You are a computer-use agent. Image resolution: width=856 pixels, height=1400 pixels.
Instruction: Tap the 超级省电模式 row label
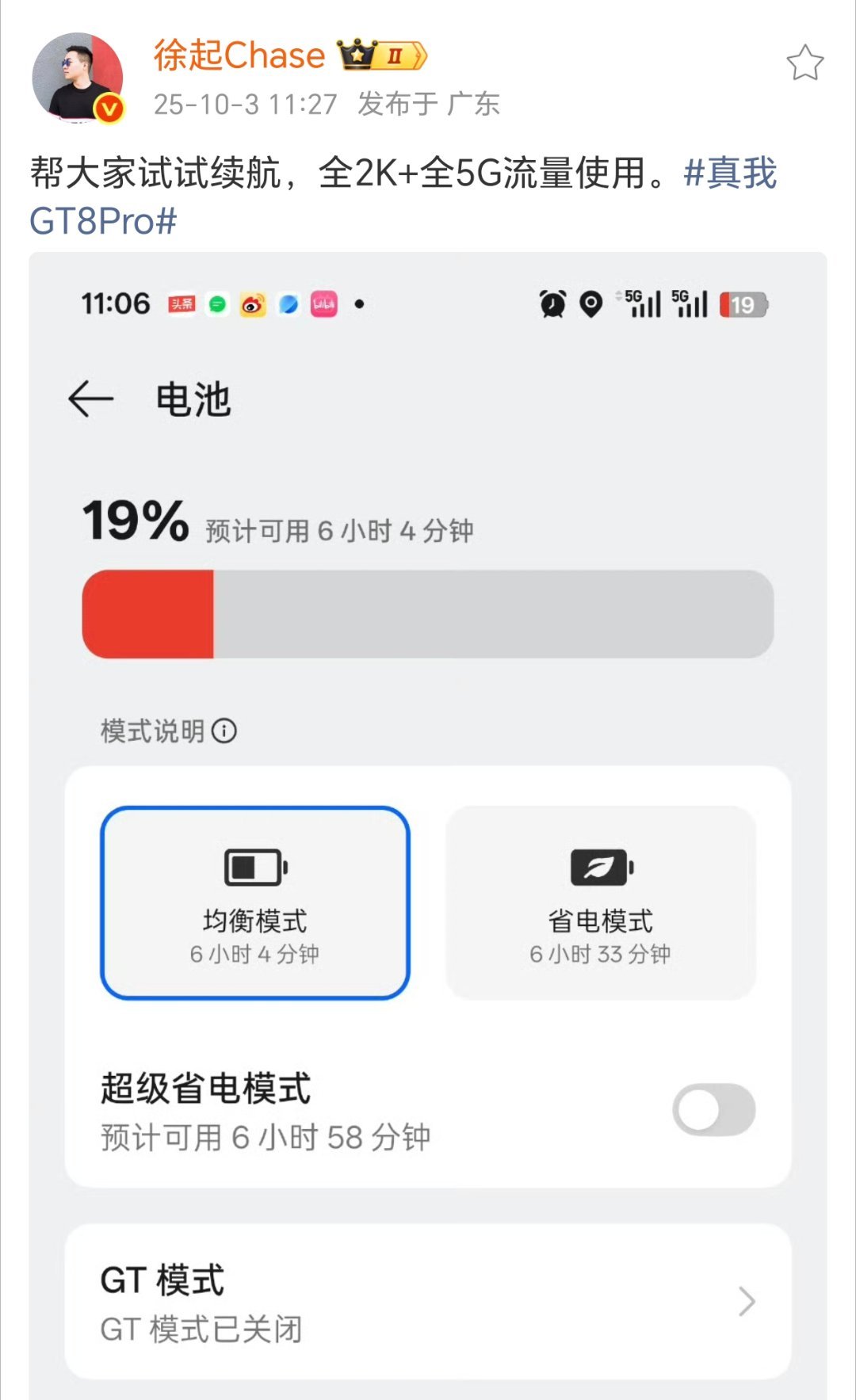tap(206, 1088)
